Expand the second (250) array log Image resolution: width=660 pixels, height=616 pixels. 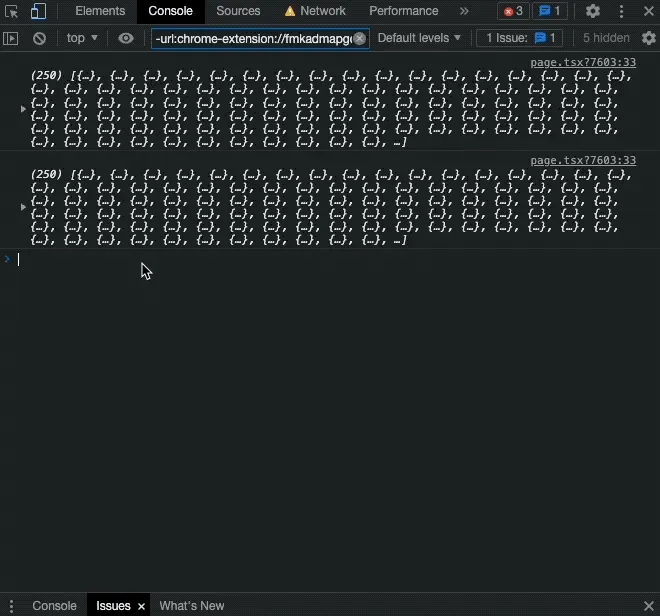23,207
